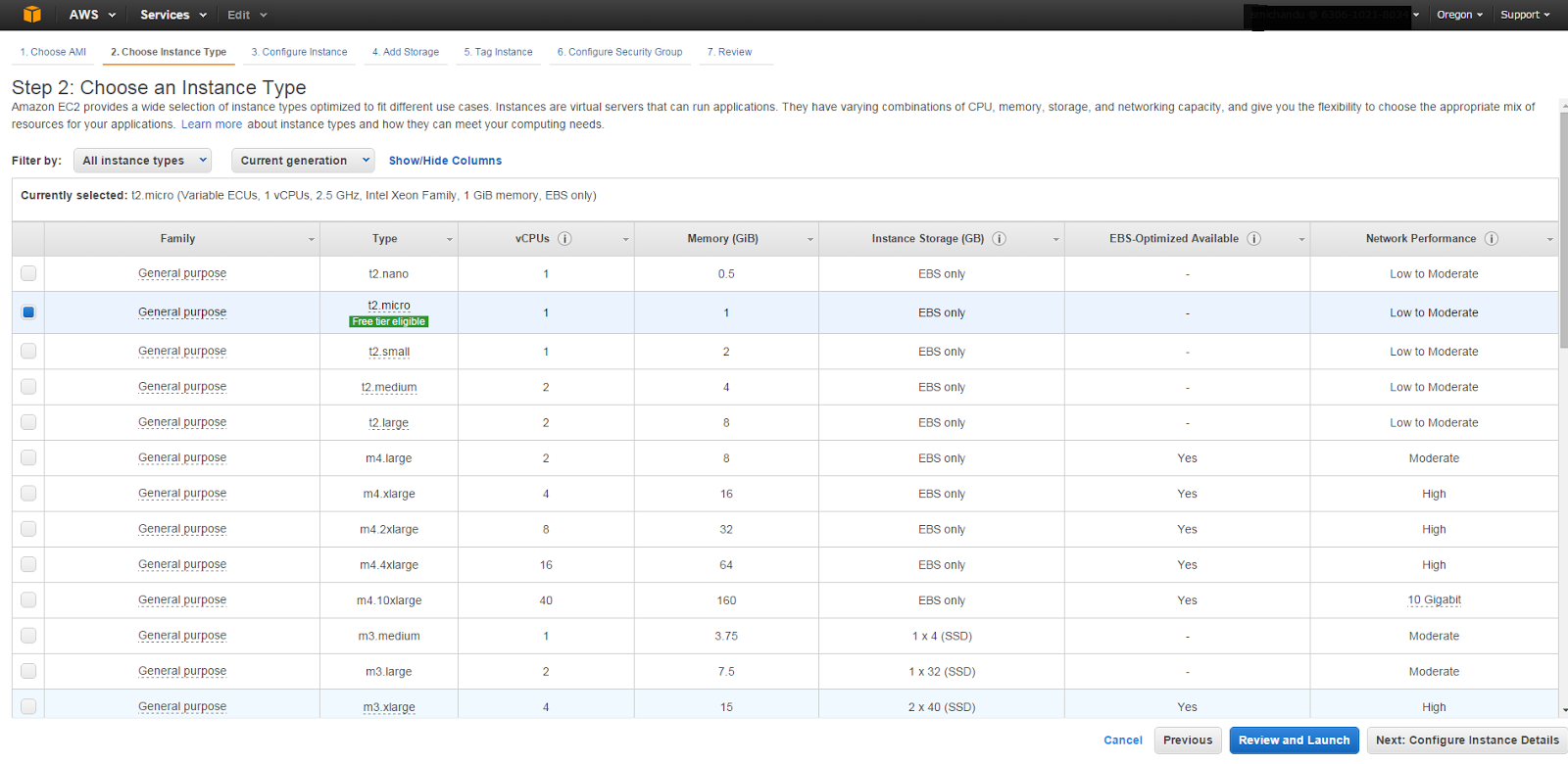
Task: Jump to 5. Tag Instance step
Action: [x=498, y=52]
